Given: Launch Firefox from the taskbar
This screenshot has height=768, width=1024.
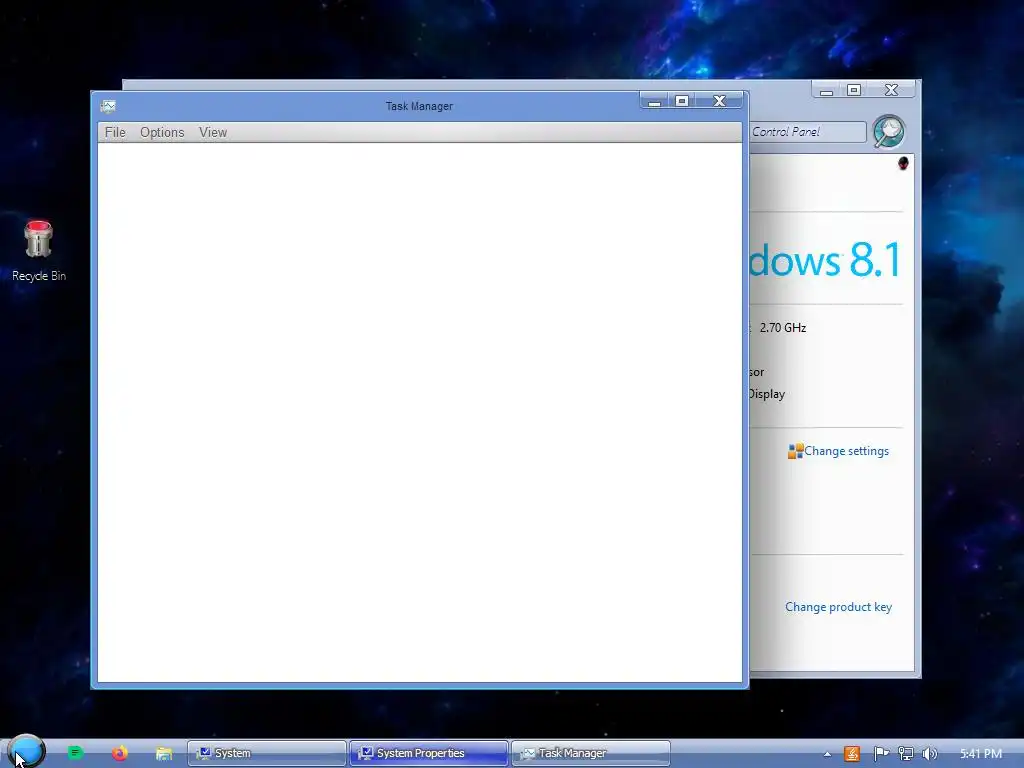Looking at the screenshot, I should tap(120, 753).
